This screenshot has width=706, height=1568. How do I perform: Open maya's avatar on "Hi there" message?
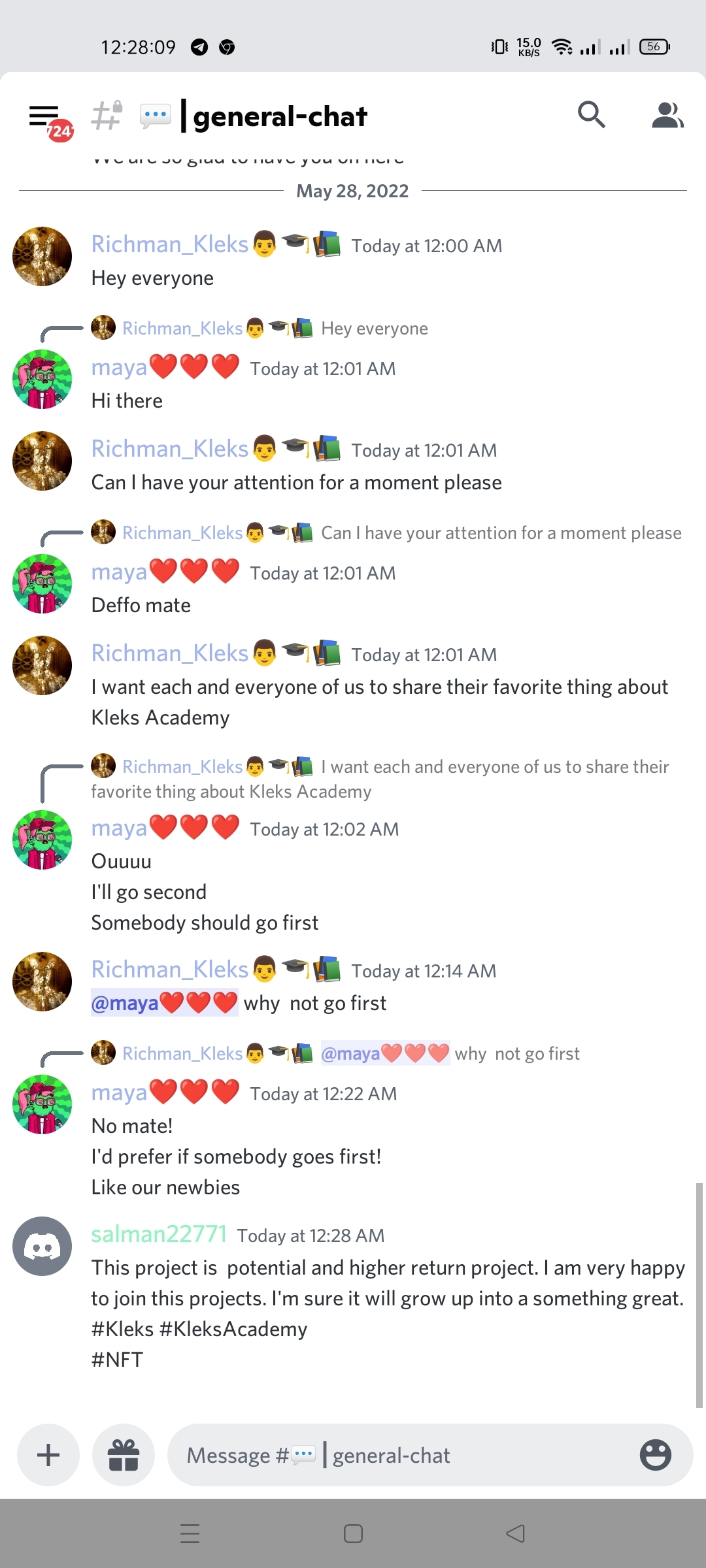click(x=42, y=379)
